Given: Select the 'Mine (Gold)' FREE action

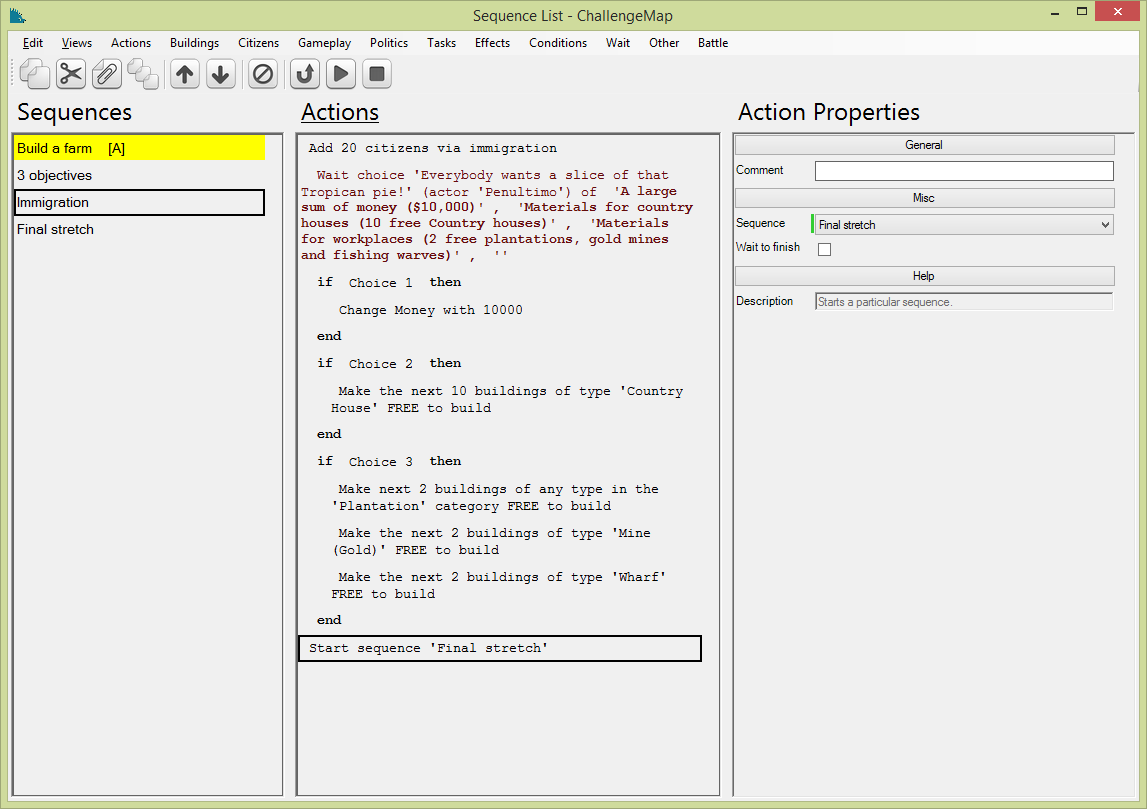Looking at the screenshot, I should [491, 541].
